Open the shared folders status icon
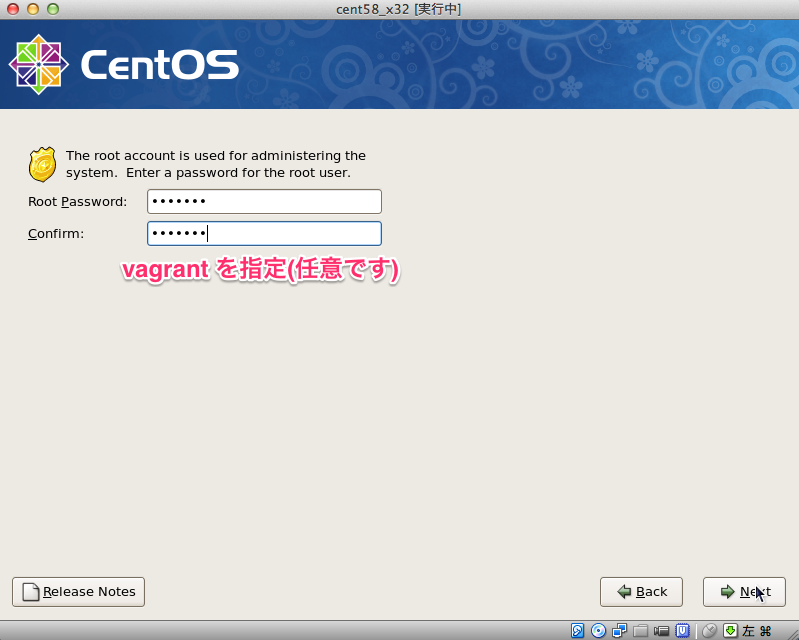This screenshot has height=640, width=799. coord(641,630)
